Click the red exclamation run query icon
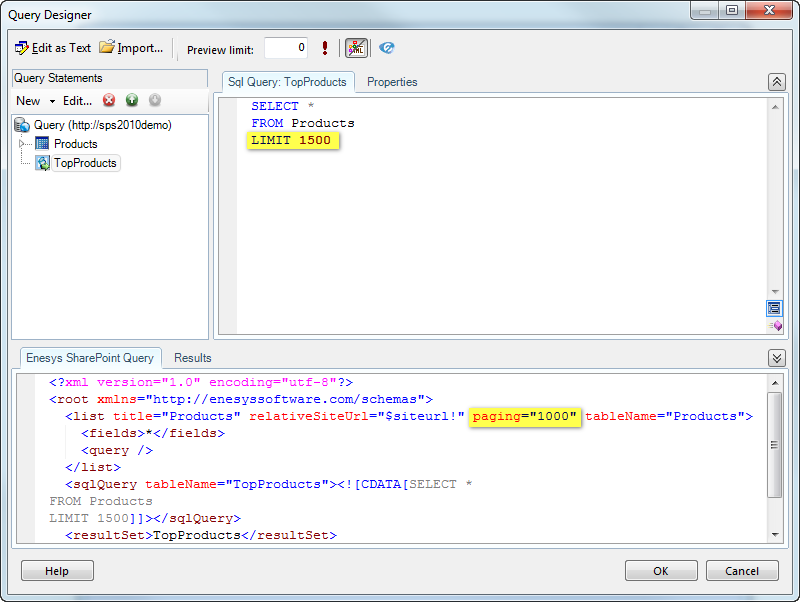Screen dimensions: 800x602 [x=325, y=48]
